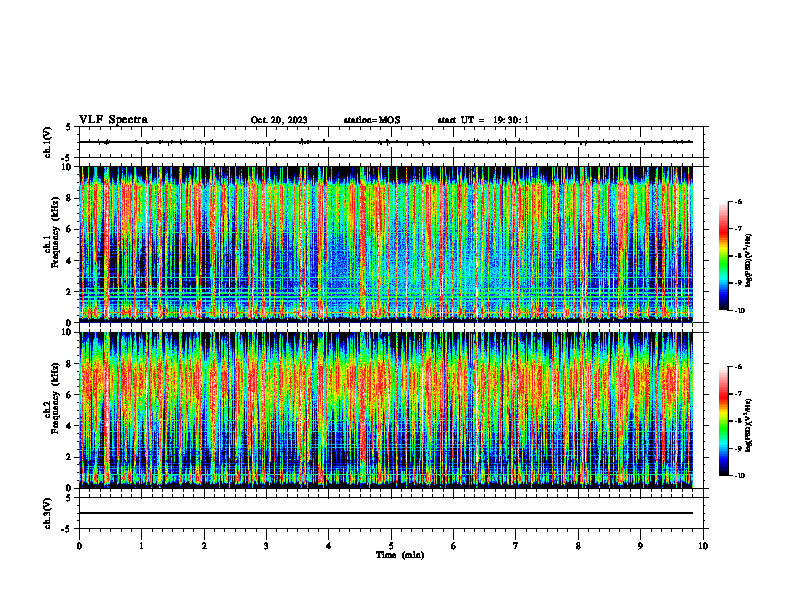Click the time axis tick label "4"
Viewport: 792px width, 612px height.
(329, 546)
